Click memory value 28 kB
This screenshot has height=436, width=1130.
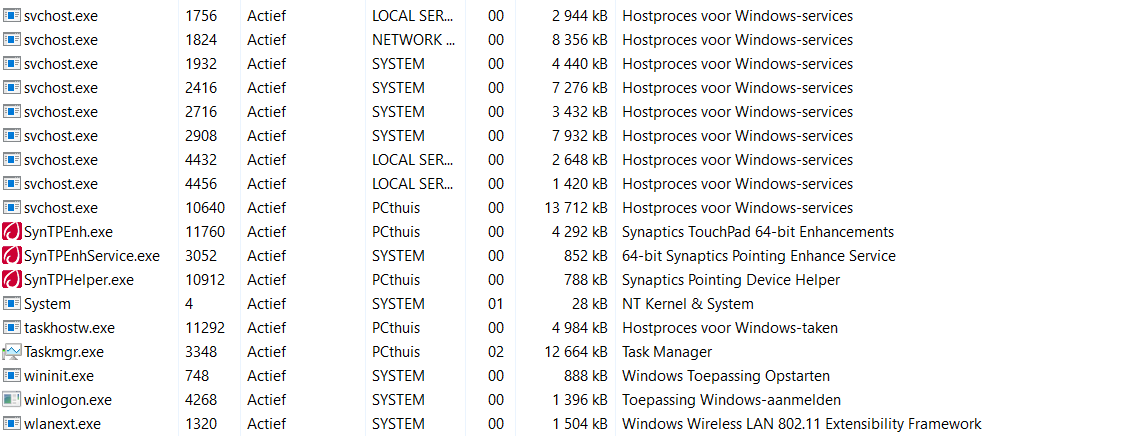coord(590,304)
